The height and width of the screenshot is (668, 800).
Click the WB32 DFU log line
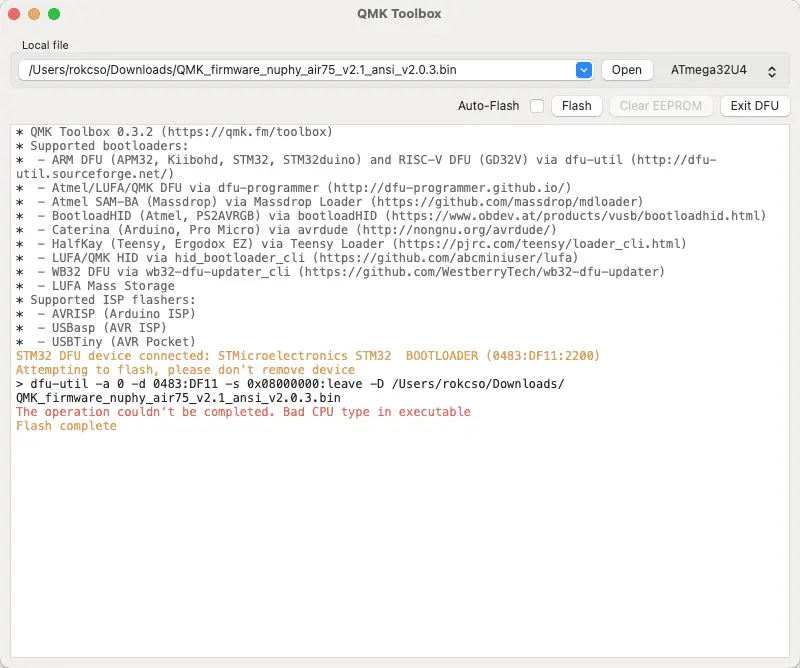tap(340, 272)
